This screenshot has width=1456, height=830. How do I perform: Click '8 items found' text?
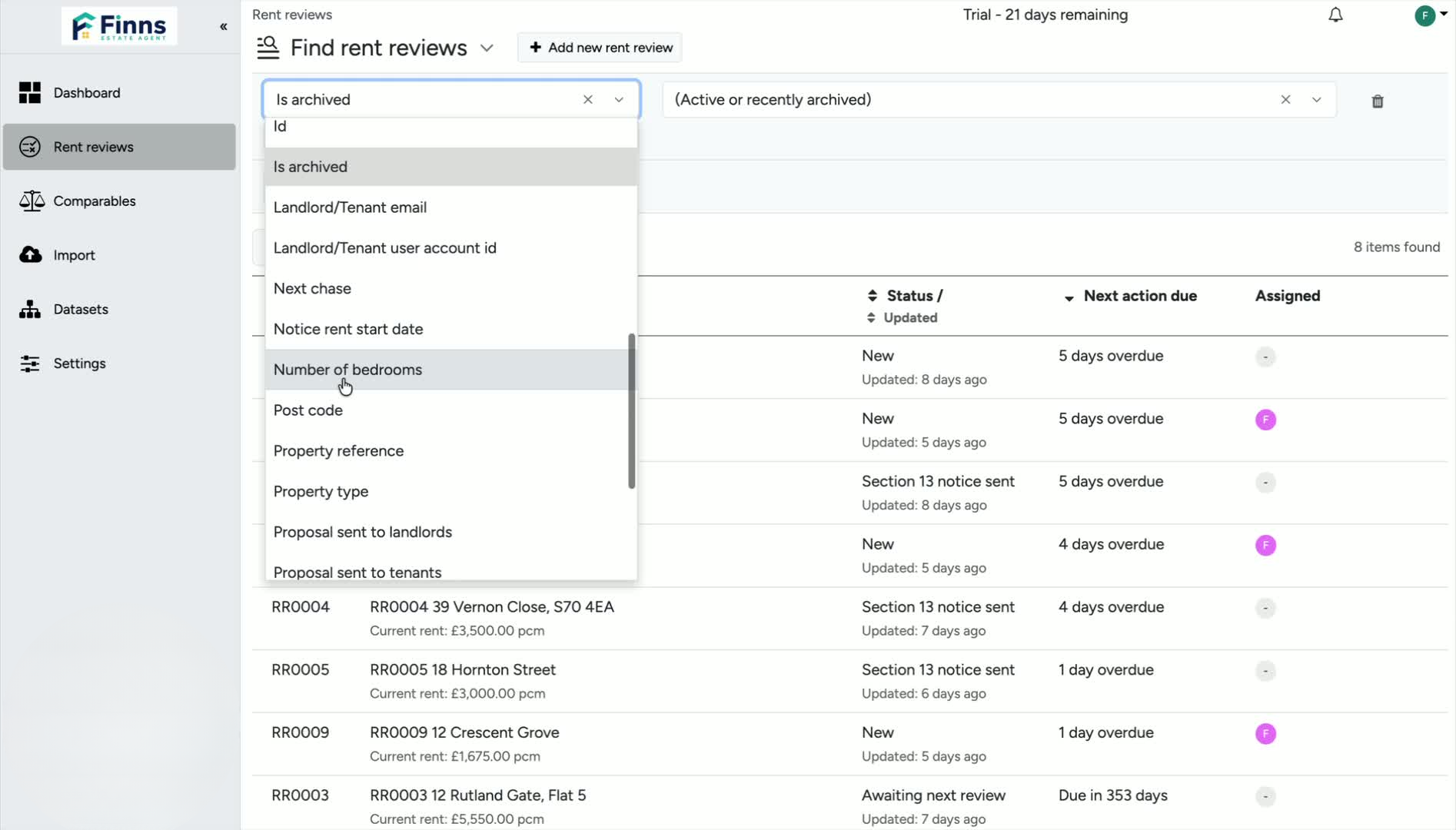(1397, 247)
